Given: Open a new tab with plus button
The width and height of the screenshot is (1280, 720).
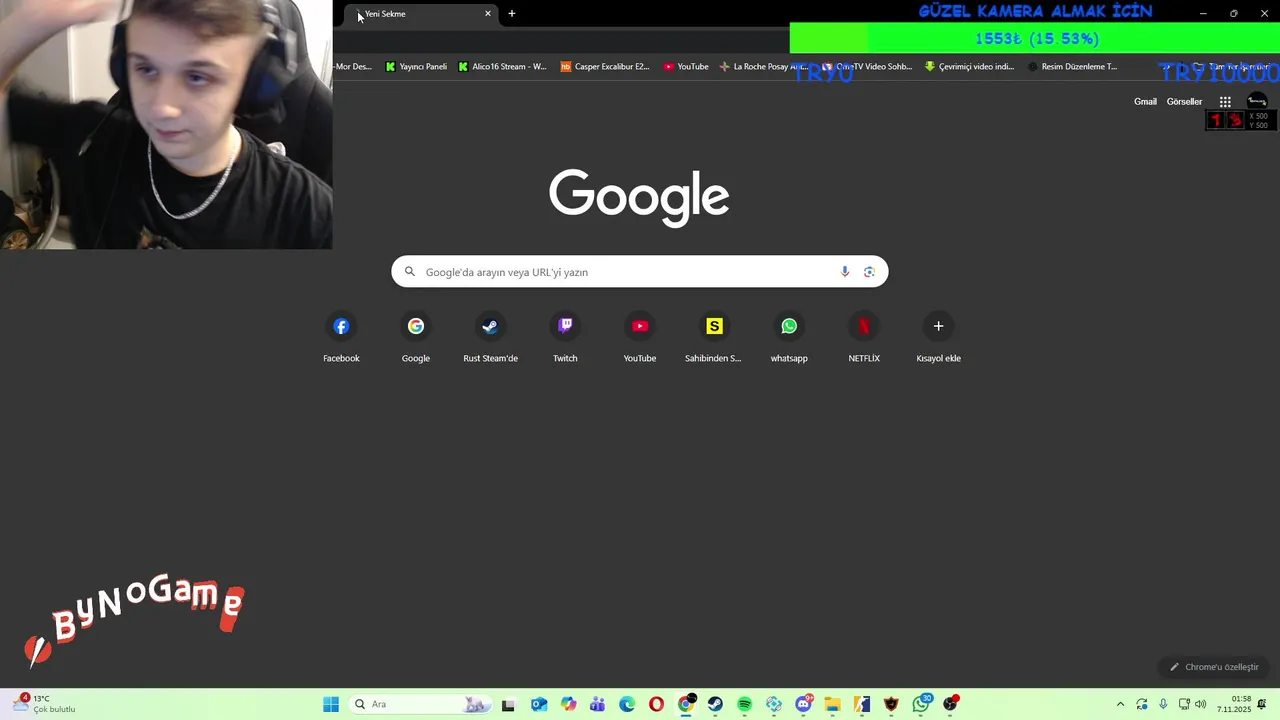Looking at the screenshot, I should tap(512, 14).
